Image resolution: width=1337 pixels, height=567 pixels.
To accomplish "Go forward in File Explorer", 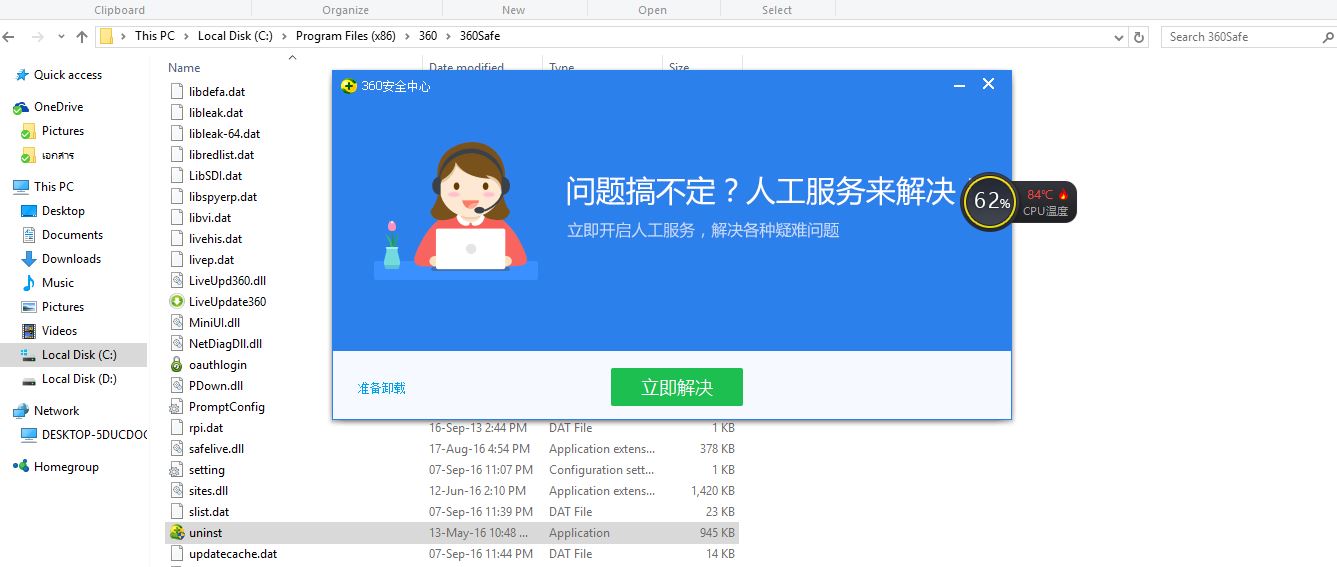I will (36, 36).
